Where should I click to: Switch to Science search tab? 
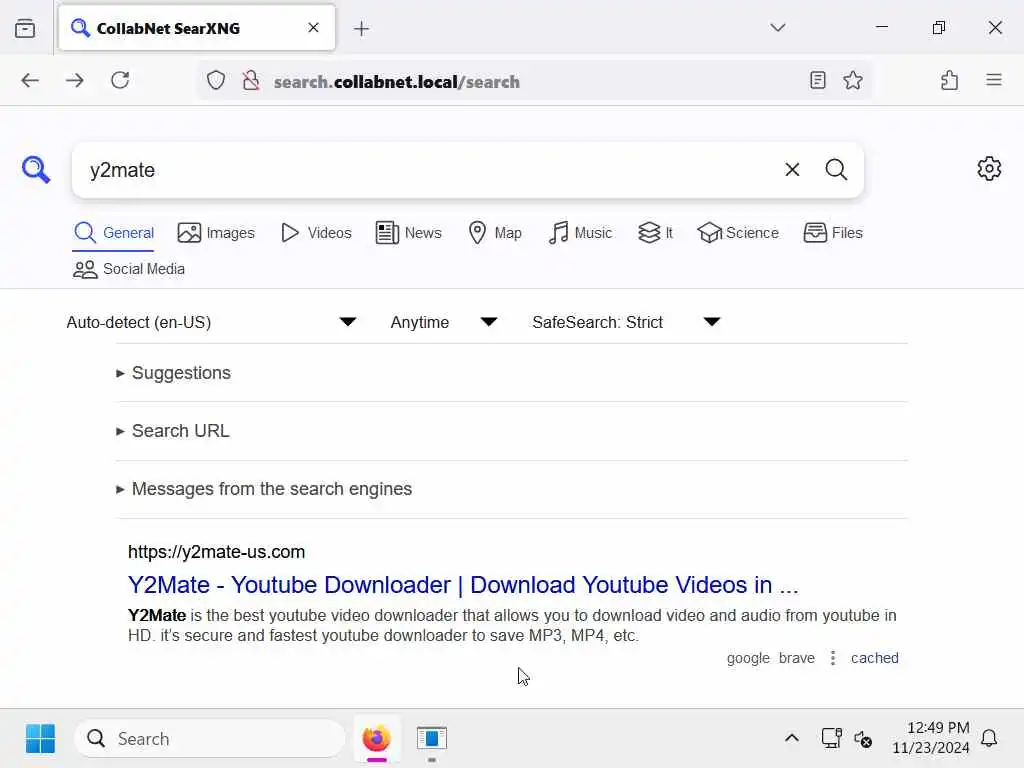tap(738, 233)
